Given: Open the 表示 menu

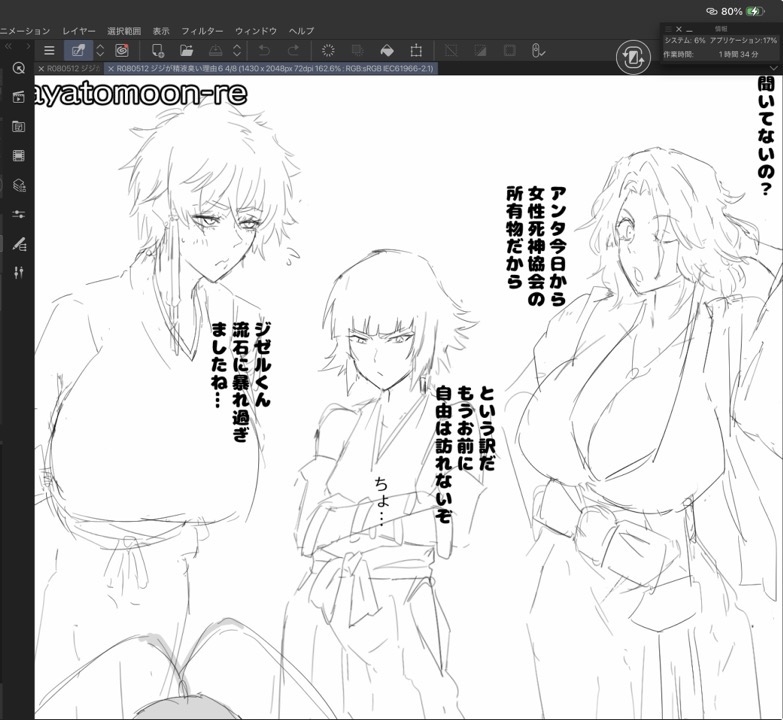Looking at the screenshot, I should [x=161, y=31].
